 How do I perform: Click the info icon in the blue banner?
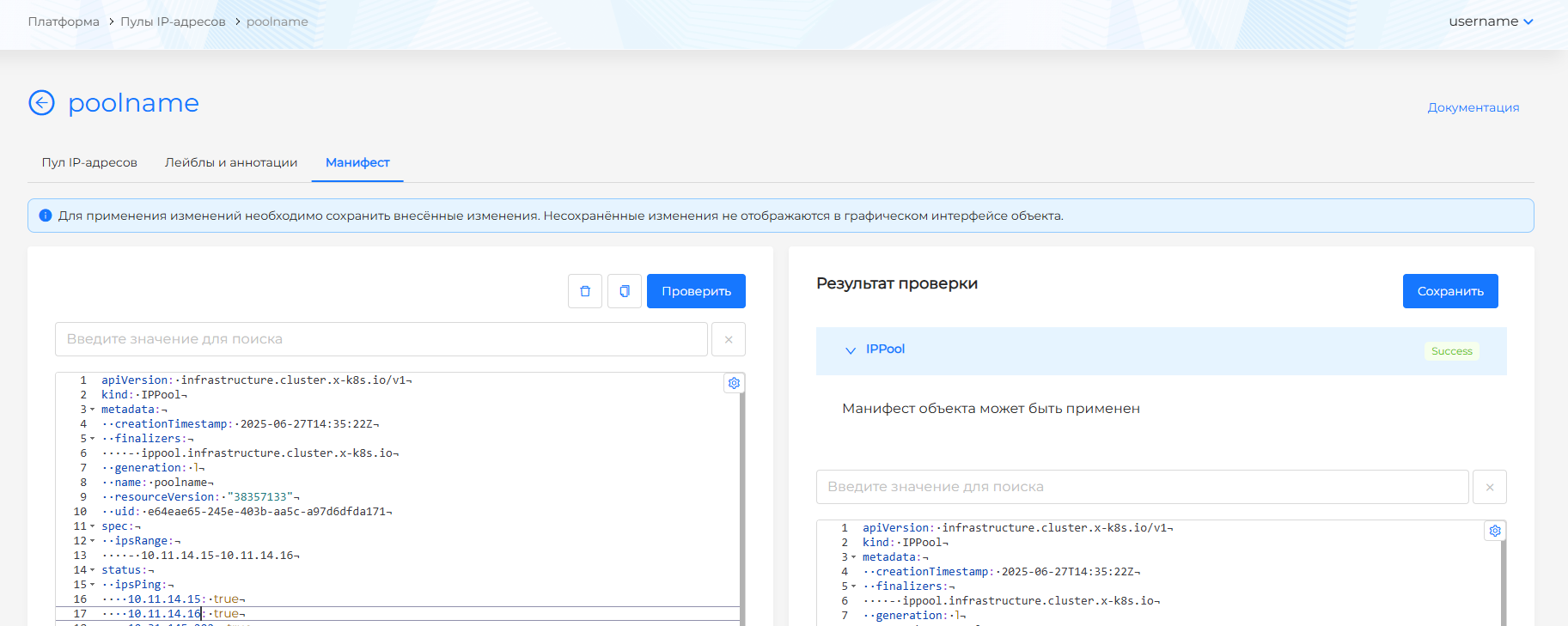tap(46, 216)
